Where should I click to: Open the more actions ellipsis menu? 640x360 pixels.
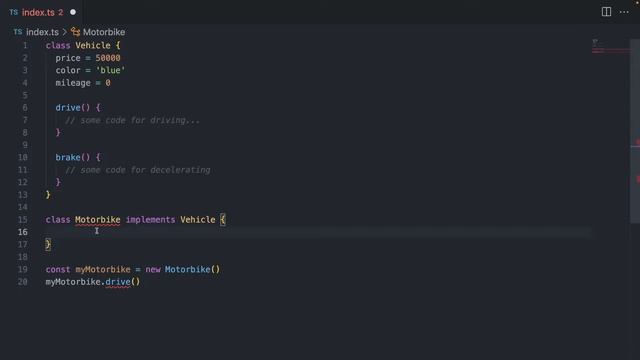coord(624,12)
